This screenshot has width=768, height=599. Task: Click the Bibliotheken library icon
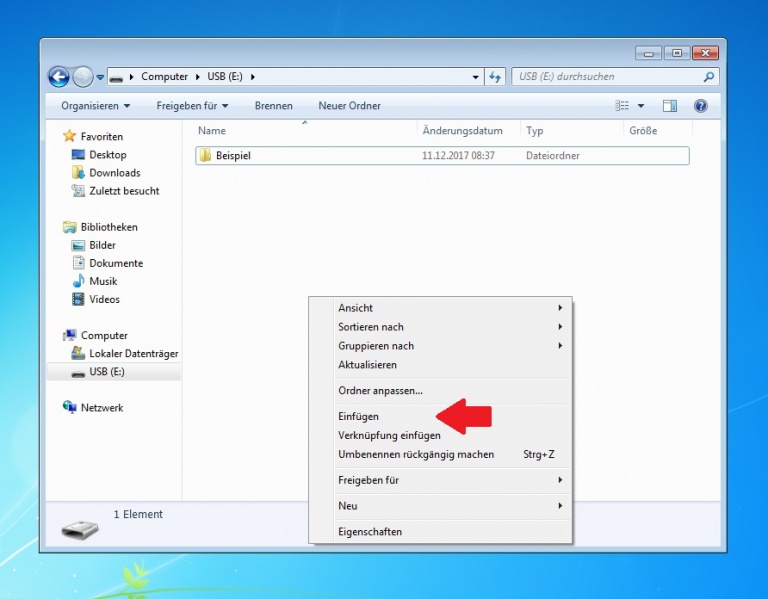(70, 227)
